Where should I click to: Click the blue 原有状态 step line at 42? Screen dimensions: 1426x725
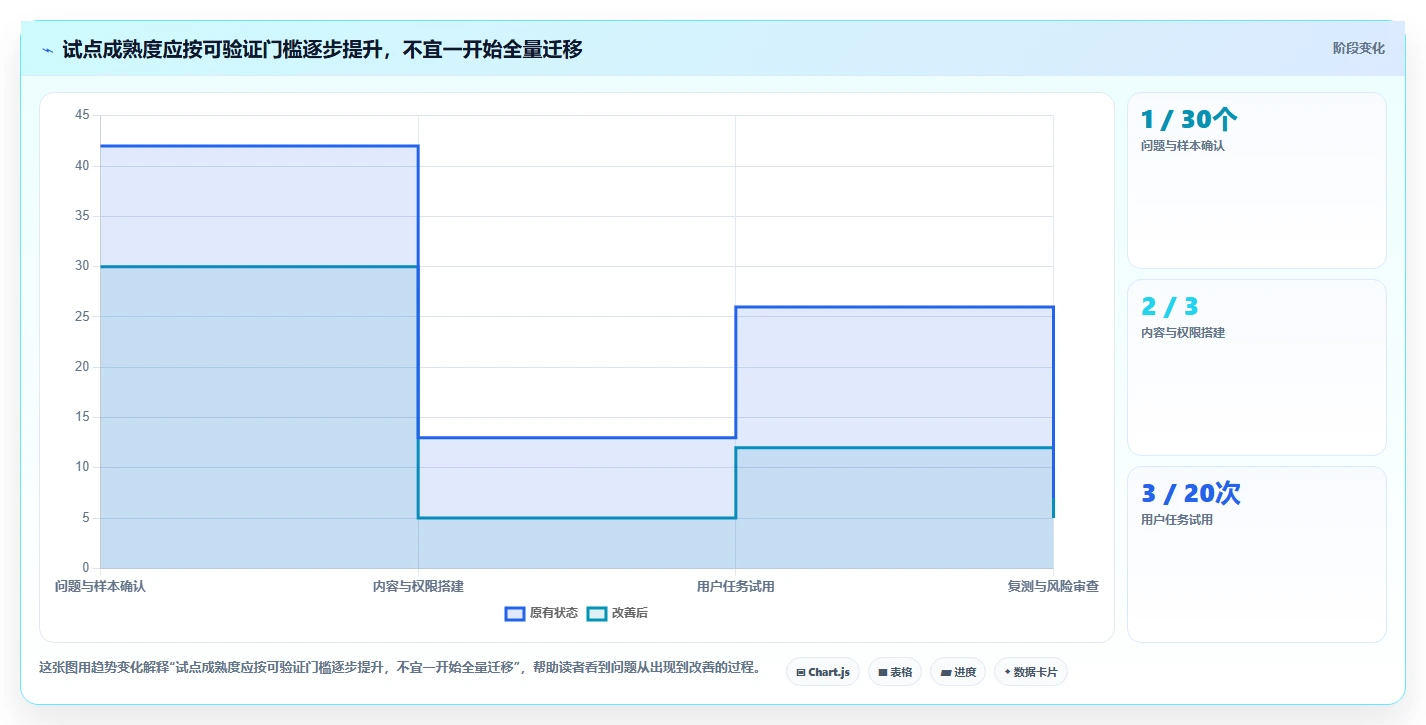[x=259, y=146]
